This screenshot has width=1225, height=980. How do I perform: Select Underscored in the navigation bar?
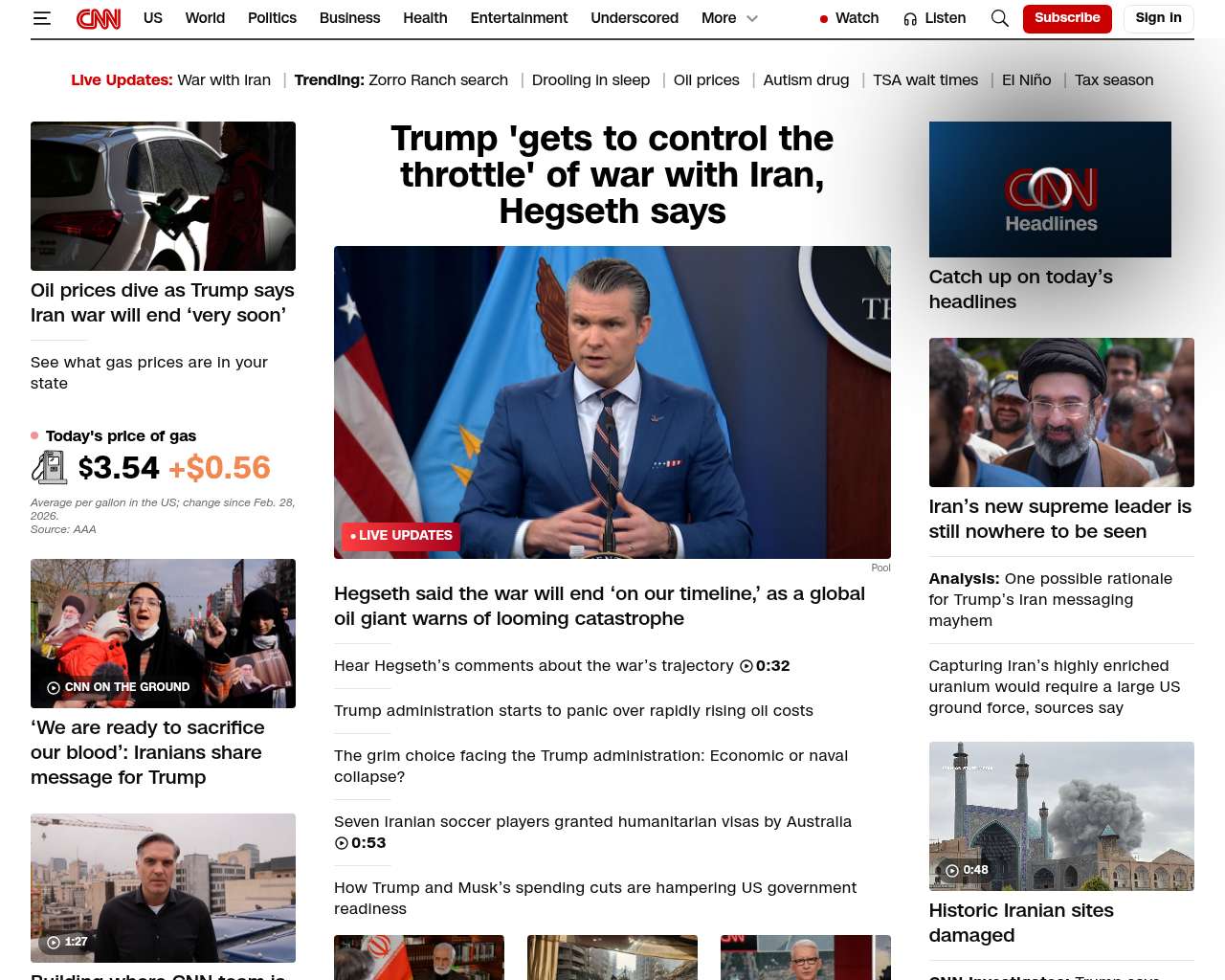(634, 18)
